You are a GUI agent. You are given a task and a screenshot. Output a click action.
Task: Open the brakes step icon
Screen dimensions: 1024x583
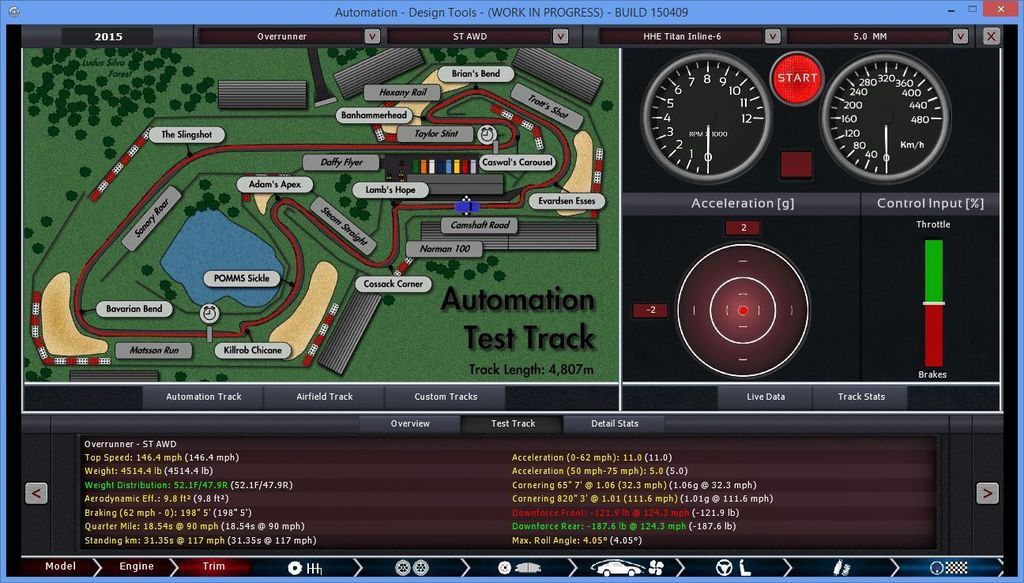[x=520, y=568]
